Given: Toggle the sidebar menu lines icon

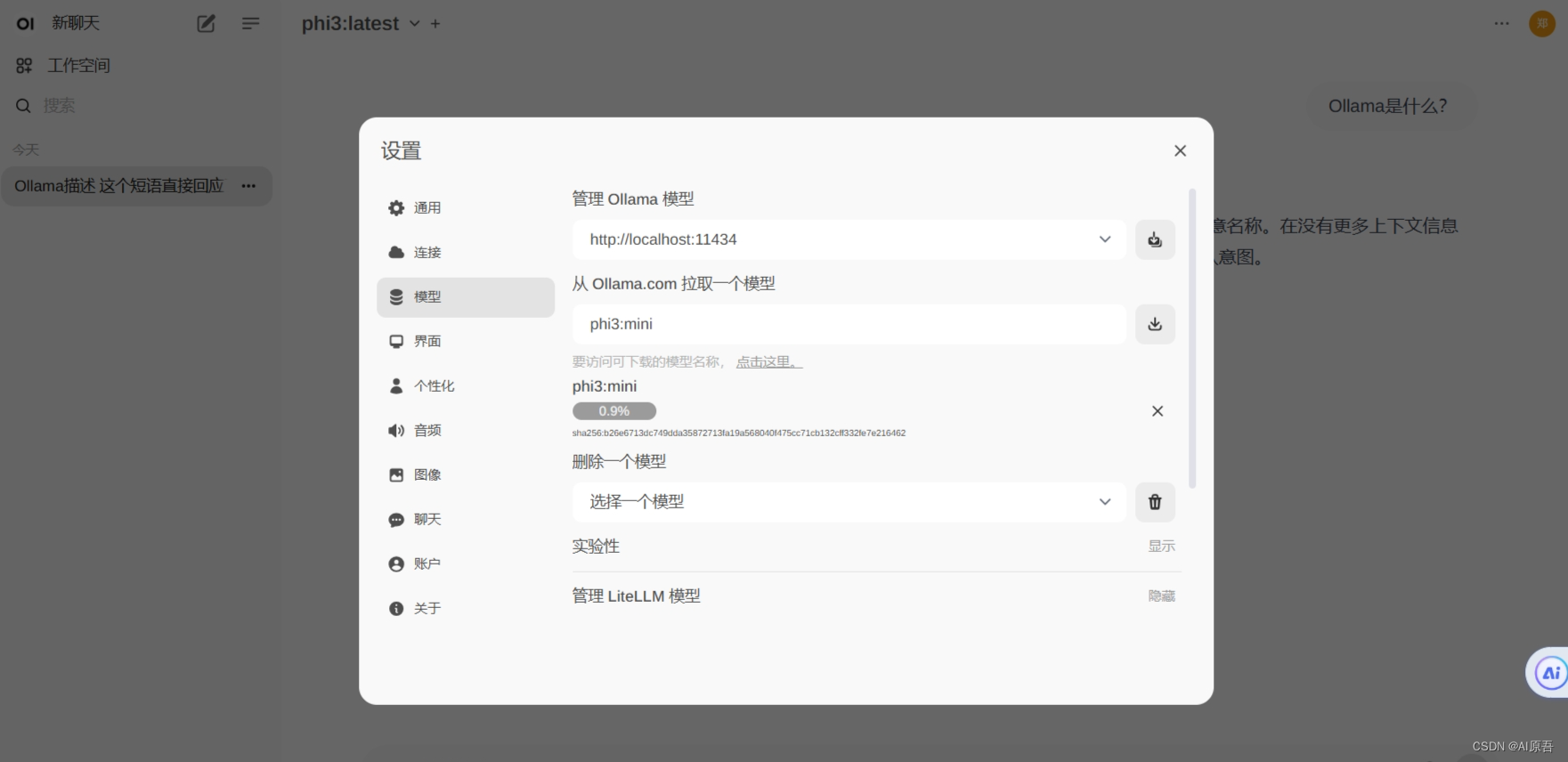Looking at the screenshot, I should (x=251, y=24).
